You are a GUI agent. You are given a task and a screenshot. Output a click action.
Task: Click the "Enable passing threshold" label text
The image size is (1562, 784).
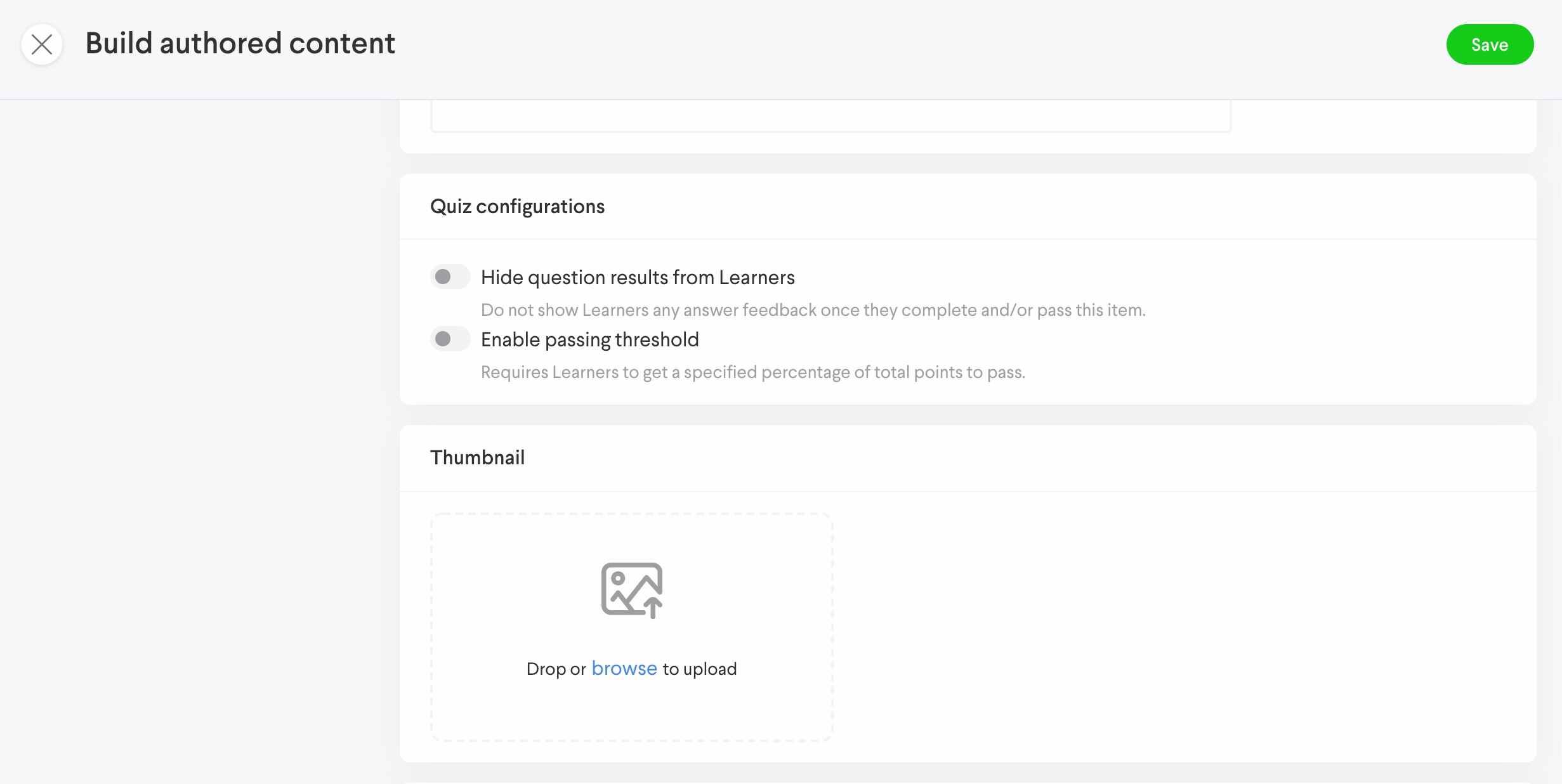[x=589, y=339]
